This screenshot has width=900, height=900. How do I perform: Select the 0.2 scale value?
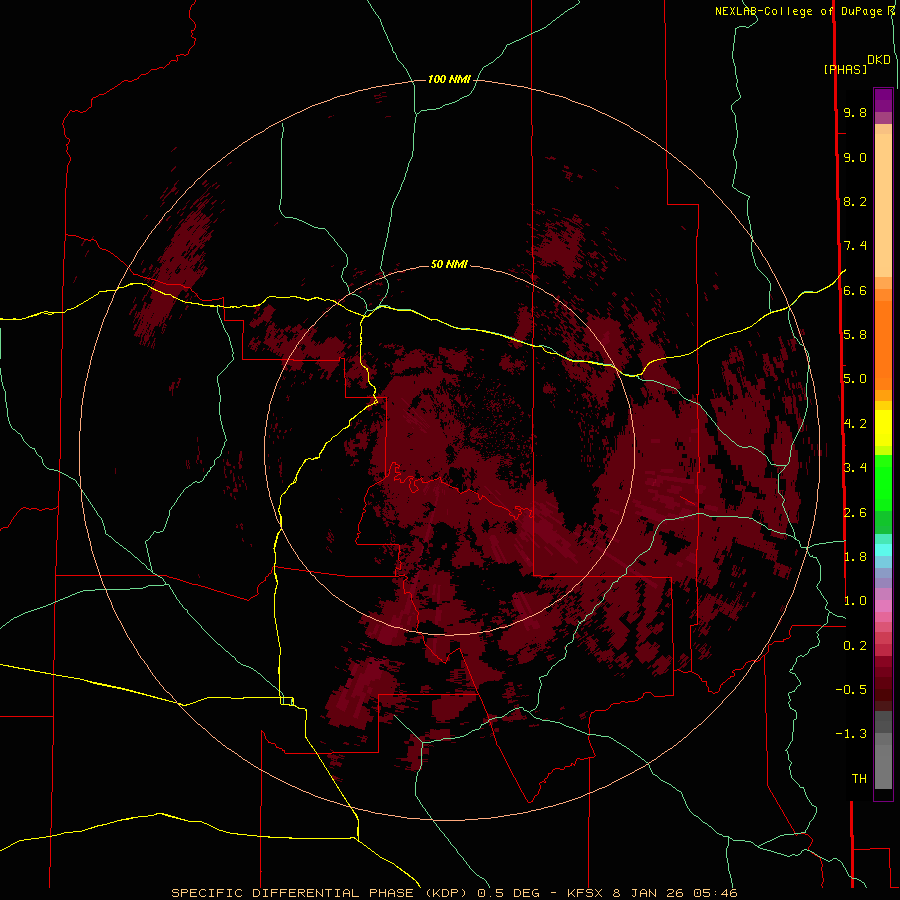tap(855, 646)
